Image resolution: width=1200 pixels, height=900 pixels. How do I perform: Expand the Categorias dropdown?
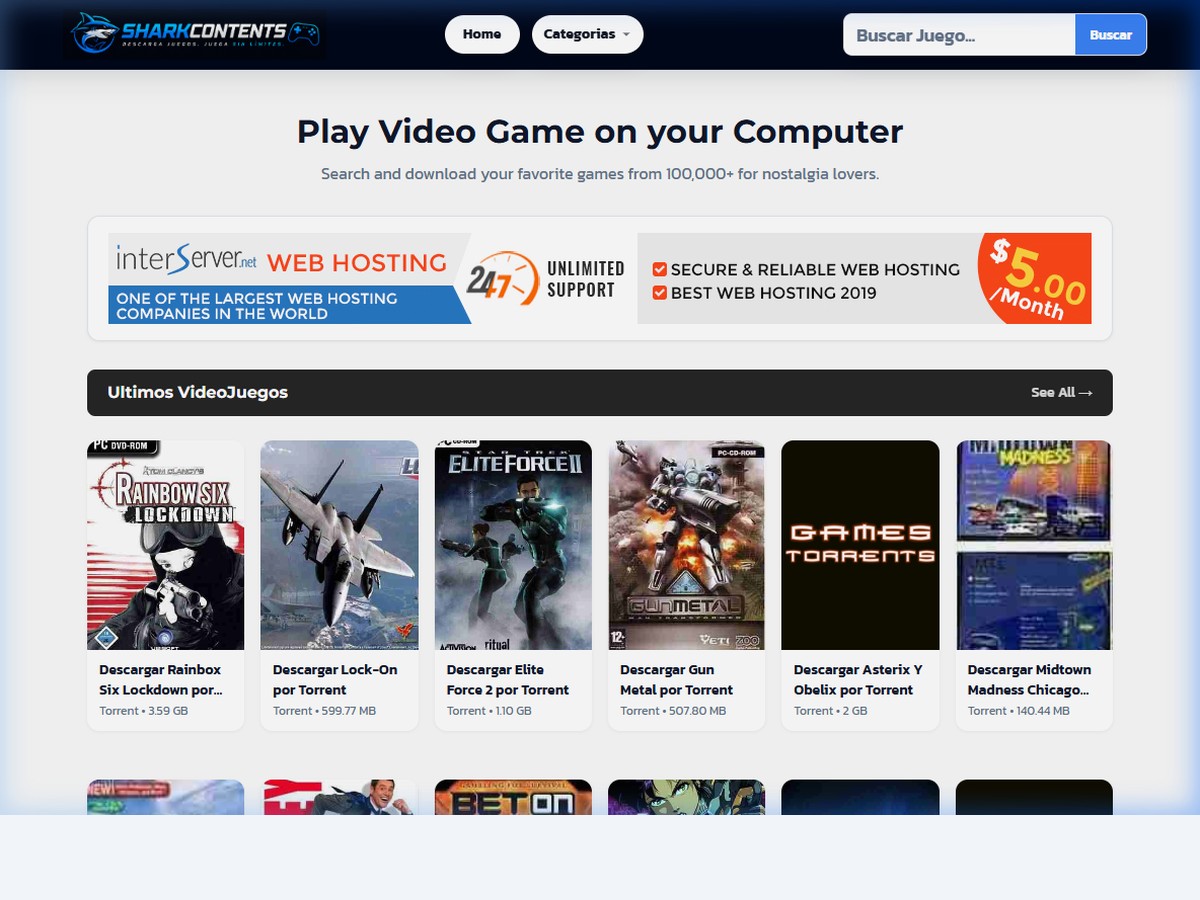(x=587, y=34)
